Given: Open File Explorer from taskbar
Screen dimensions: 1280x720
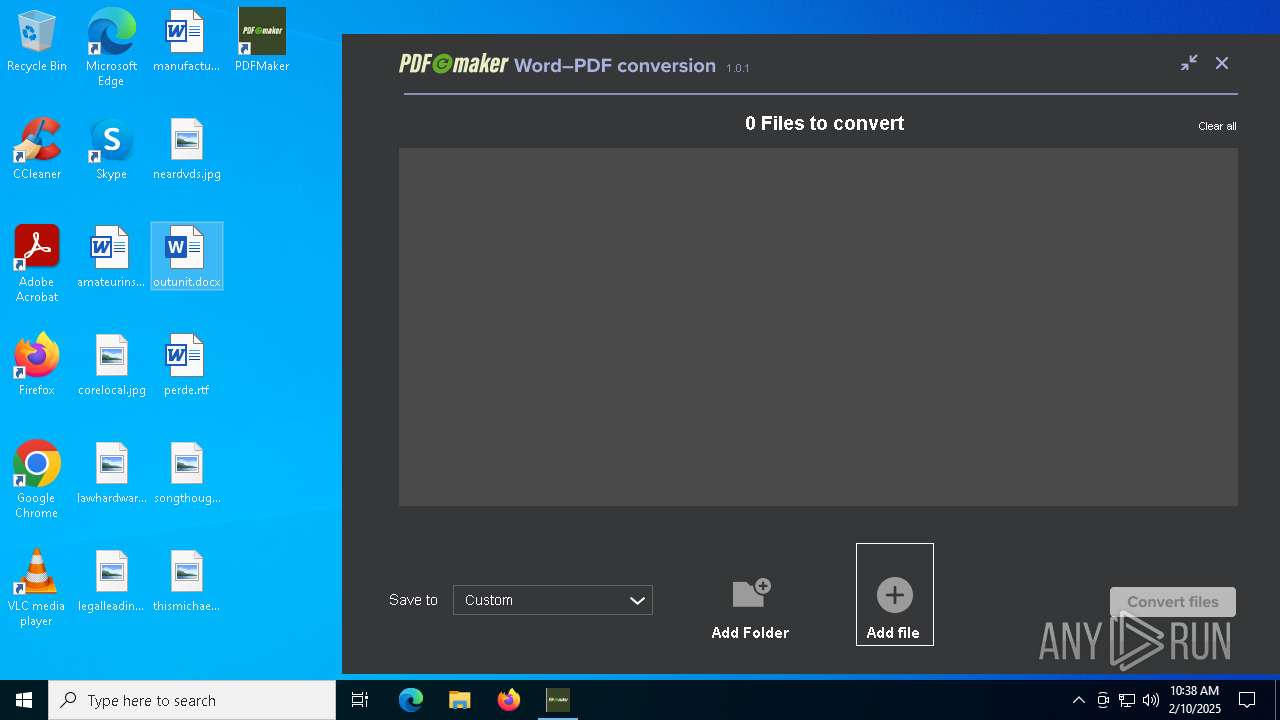Looking at the screenshot, I should tap(460, 700).
